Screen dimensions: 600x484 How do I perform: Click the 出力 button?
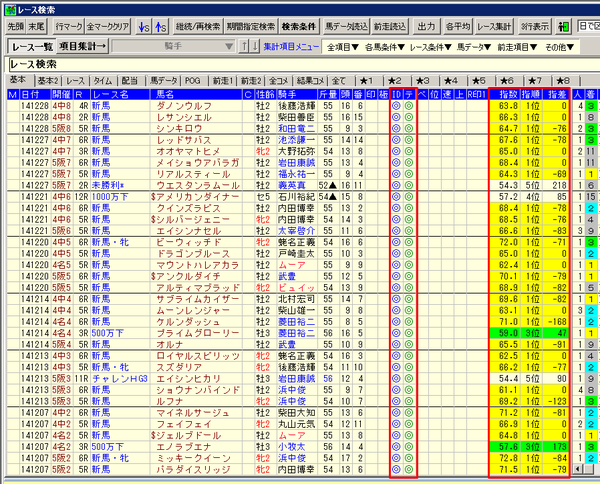426,26
